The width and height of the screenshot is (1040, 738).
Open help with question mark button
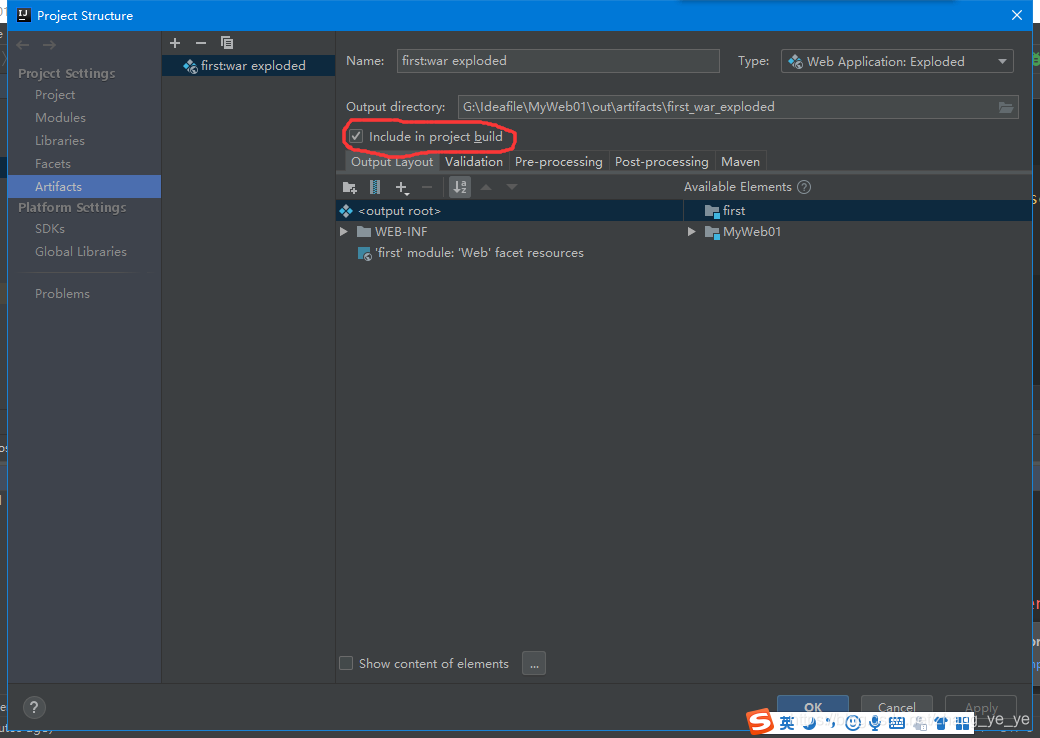point(34,707)
